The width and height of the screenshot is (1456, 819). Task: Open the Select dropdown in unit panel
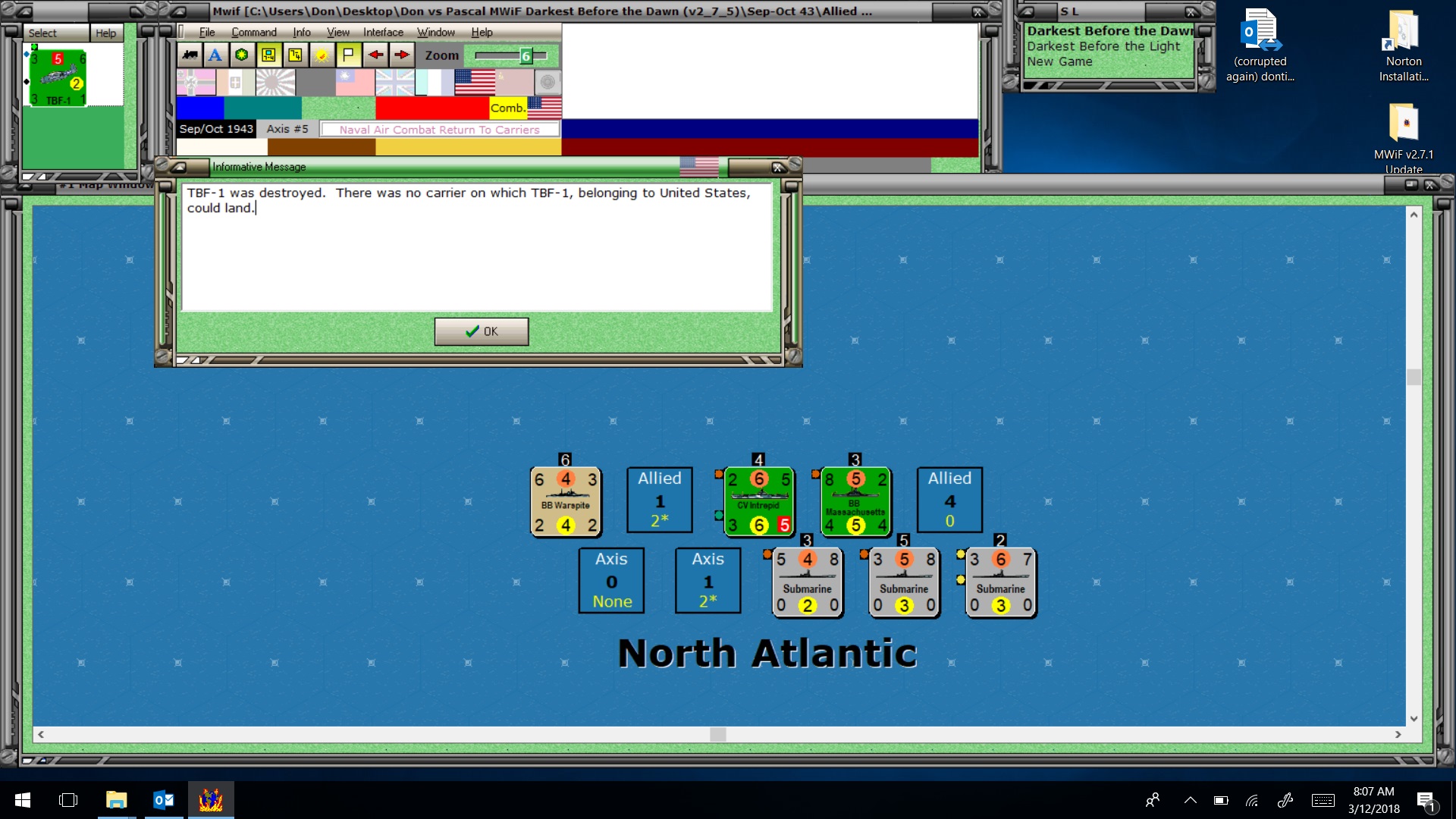tap(42, 33)
